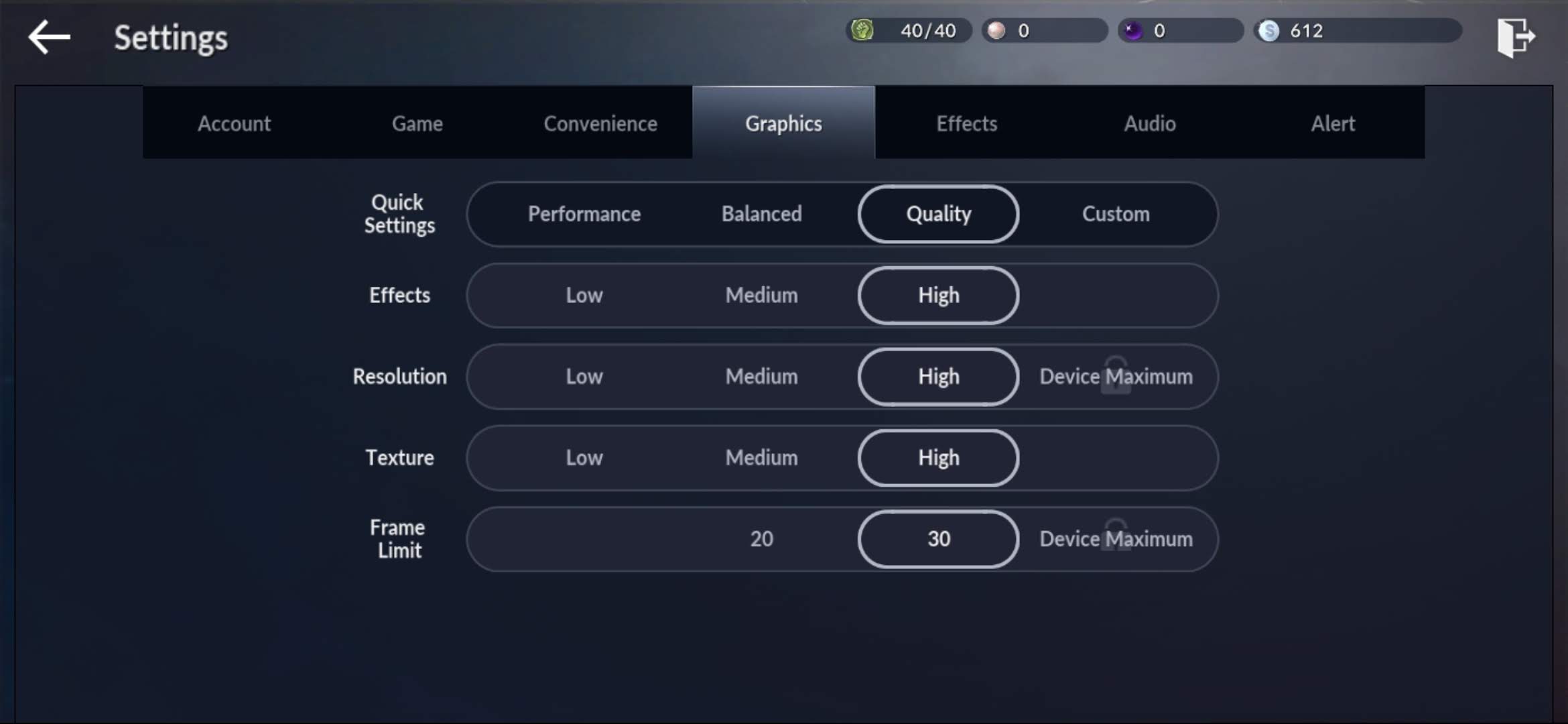Screen dimensions: 1568x724
Task: Select Custom quick settings preset
Action: tap(1116, 214)
